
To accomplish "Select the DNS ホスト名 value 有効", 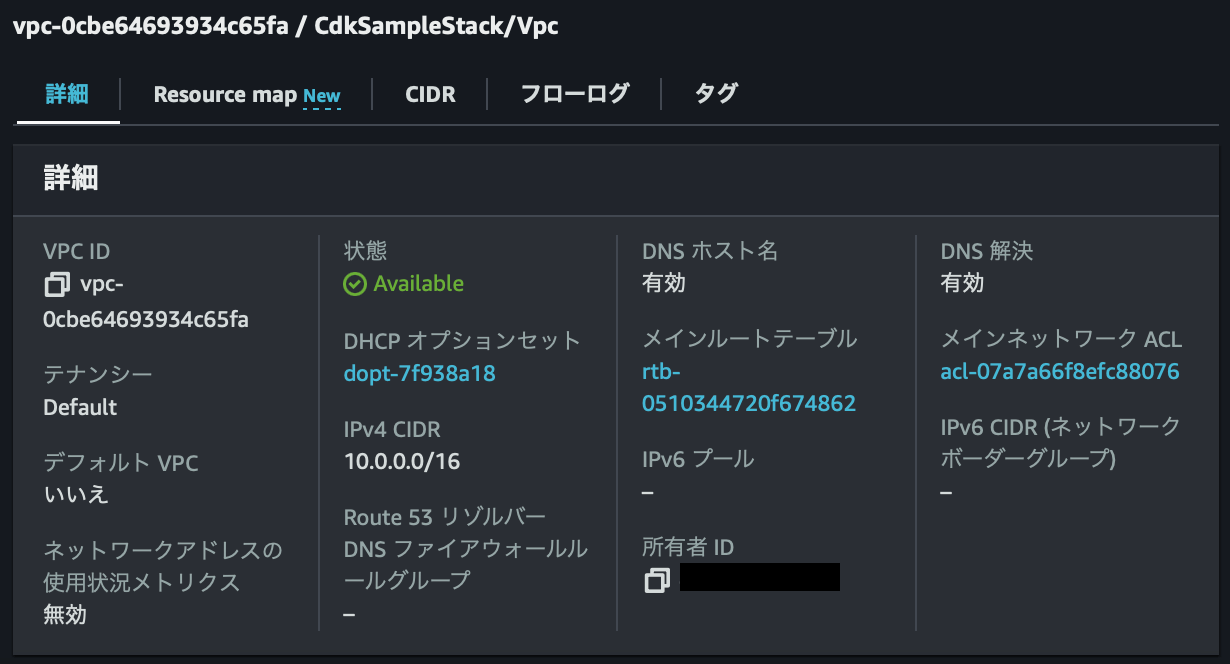I will click(662, 283).
